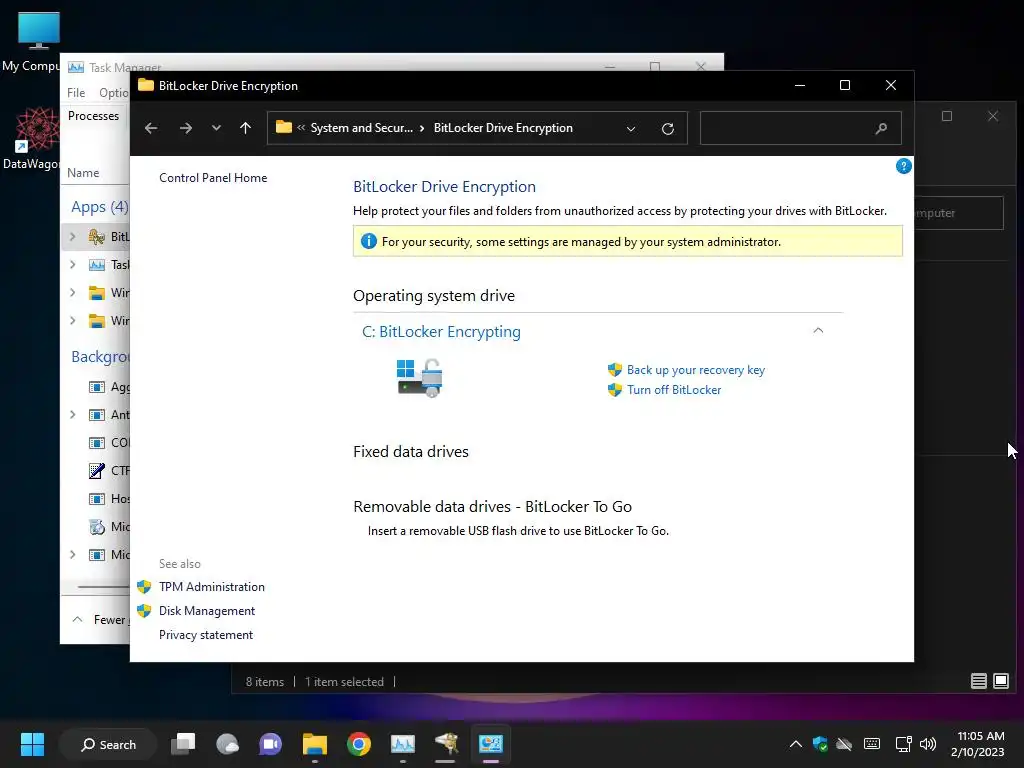Open TPM Administration link
1024x768 pixels.
pyautogui.click(x=212, y=586)
